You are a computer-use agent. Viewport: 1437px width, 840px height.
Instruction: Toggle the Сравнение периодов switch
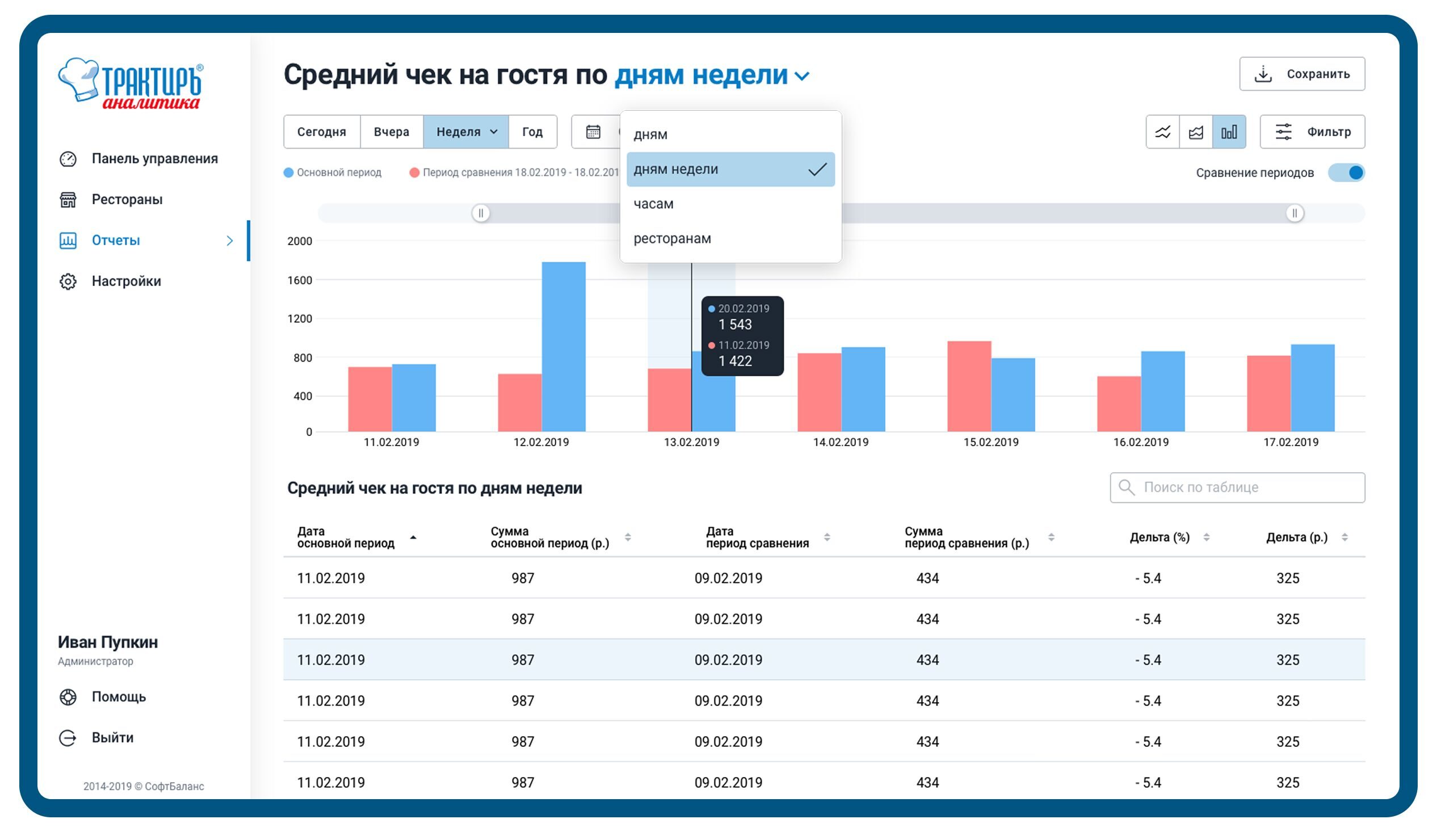(x=1346, y=173)
